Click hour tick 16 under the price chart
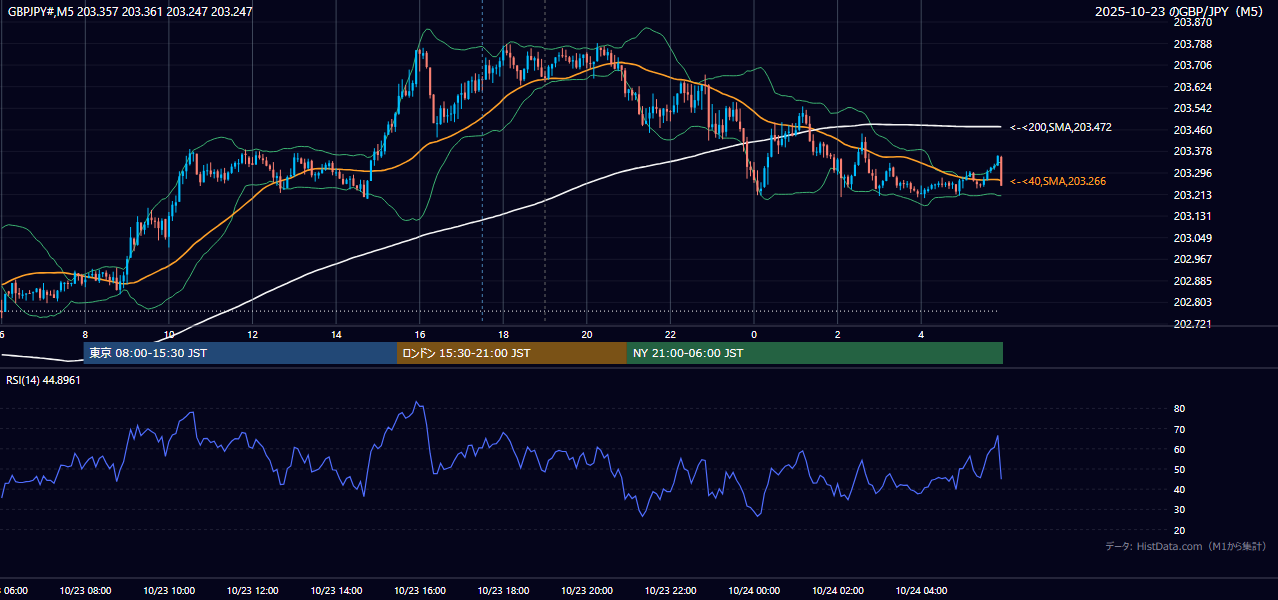The height and width of the screenshot is (600, 1278). [420, 334]
